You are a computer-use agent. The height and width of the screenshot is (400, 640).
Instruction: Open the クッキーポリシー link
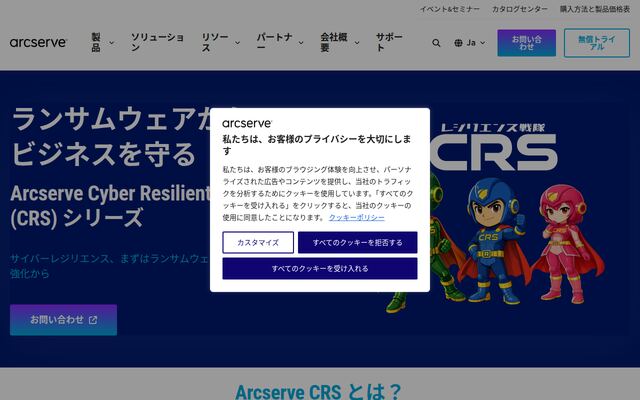[x=357, y=218]
